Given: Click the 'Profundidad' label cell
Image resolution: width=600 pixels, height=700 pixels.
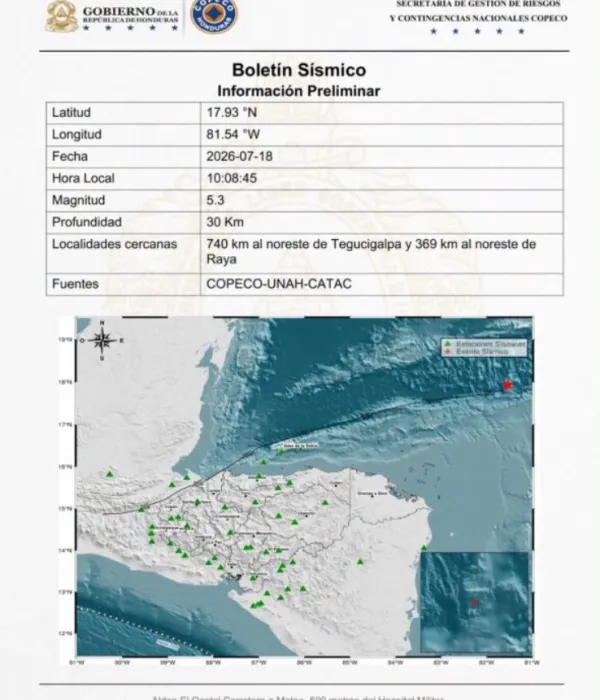Looking at the screenshot, I should (123, 222).
